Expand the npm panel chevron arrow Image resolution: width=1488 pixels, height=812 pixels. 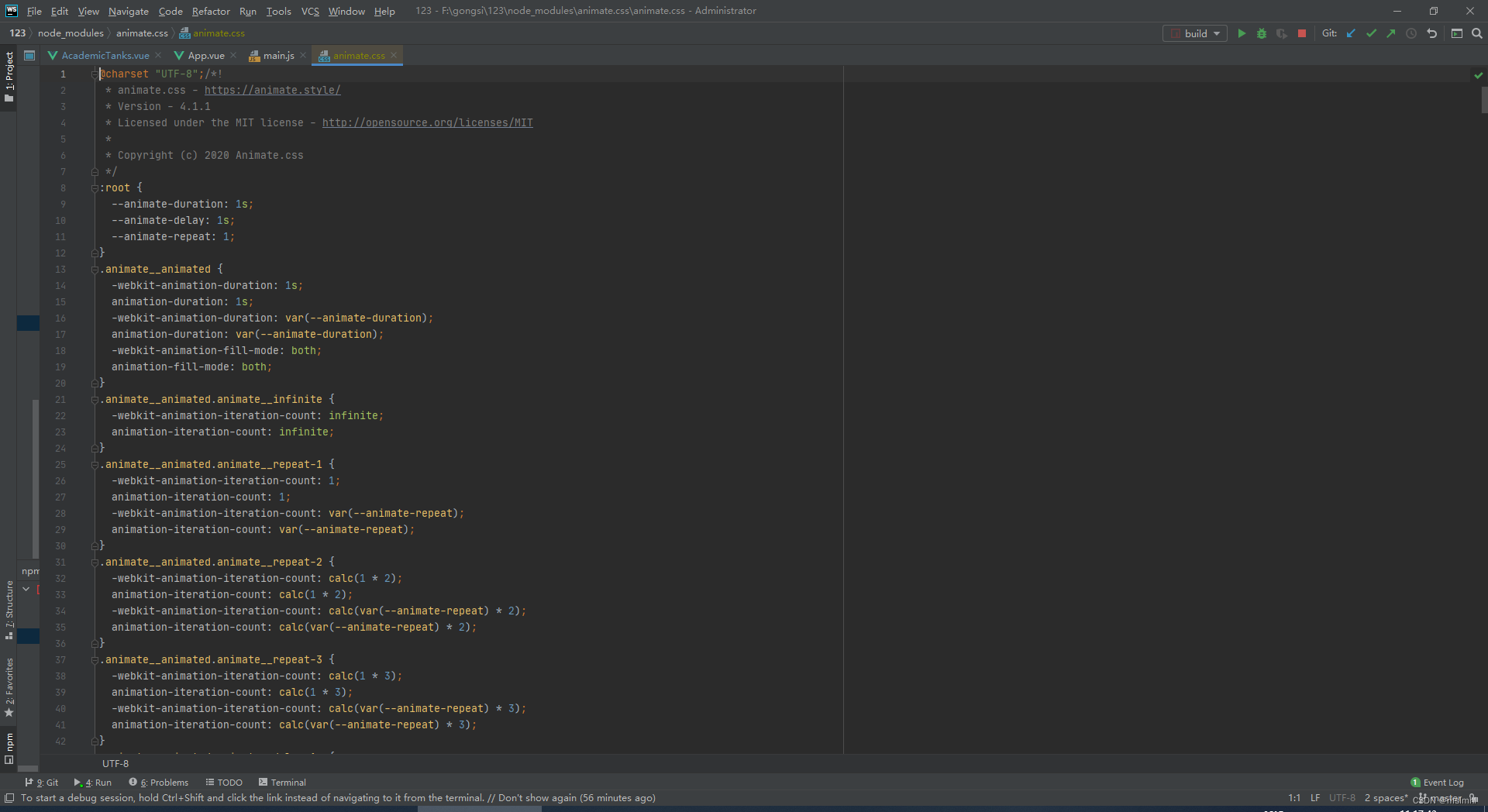click(26, 590)
